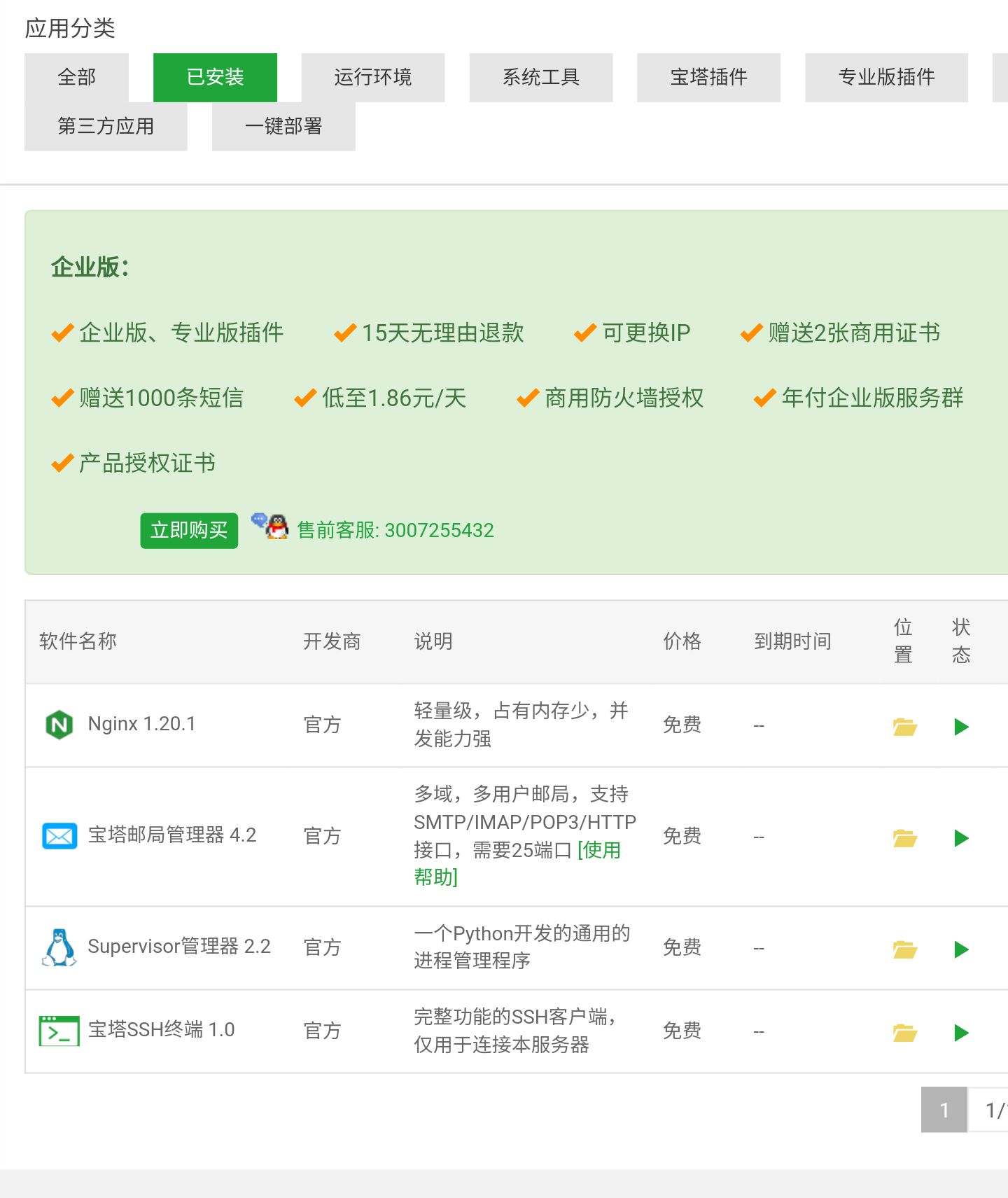1008x1198 pixels.
Task: Click 年付企业版服务群 feature text
Action: [x=872, y=398]
